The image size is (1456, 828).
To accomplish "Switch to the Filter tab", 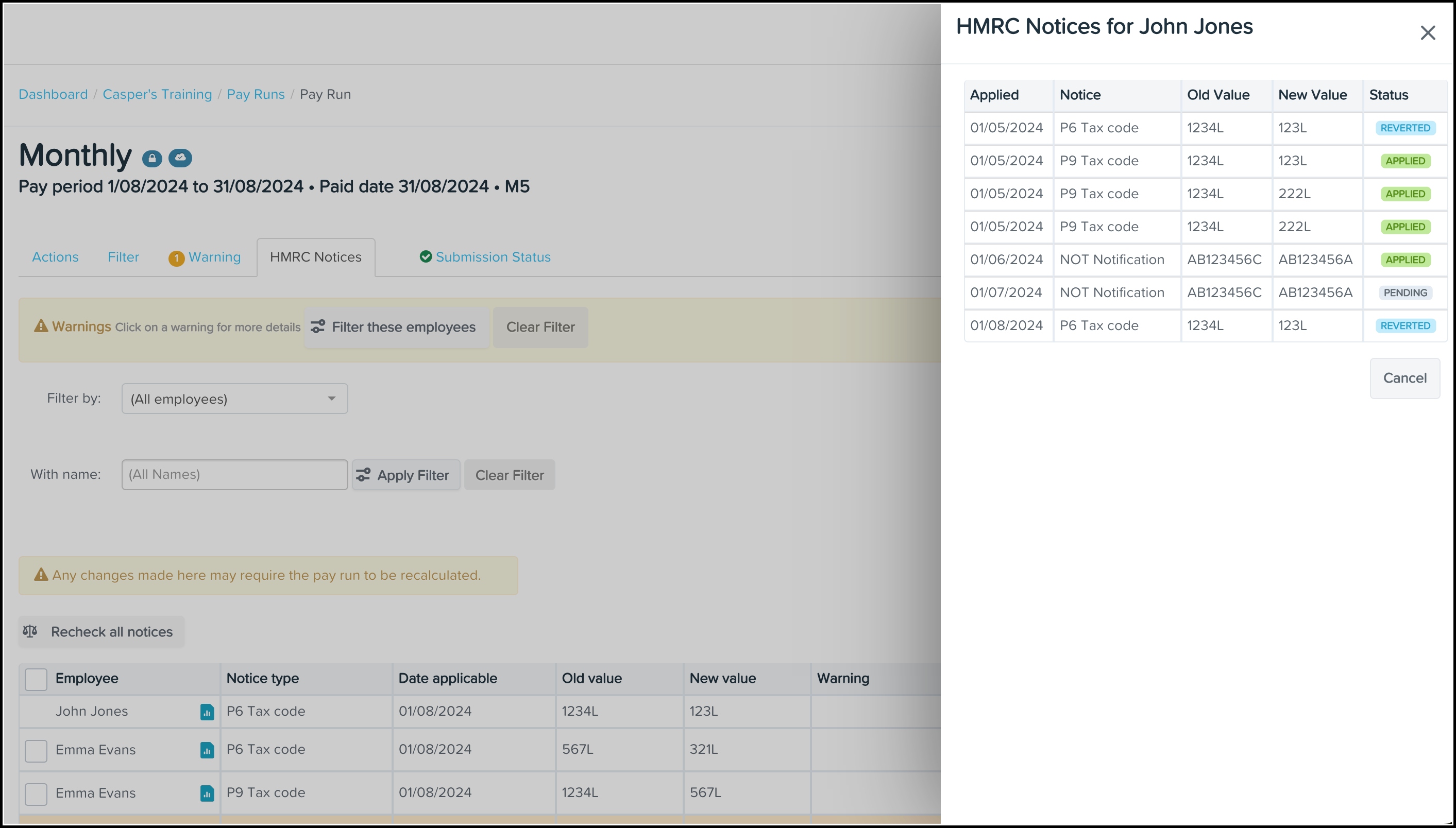I will coord(123,257).
